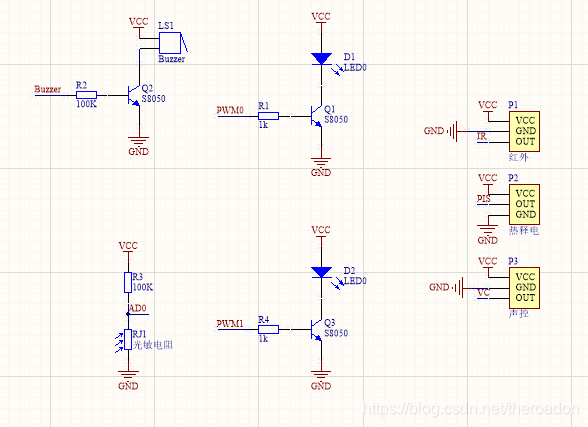This screenshot has width=588, height=427.
Task: Click the GND symbol under P2
Action: pyautogui.click(x=488, y=235)
